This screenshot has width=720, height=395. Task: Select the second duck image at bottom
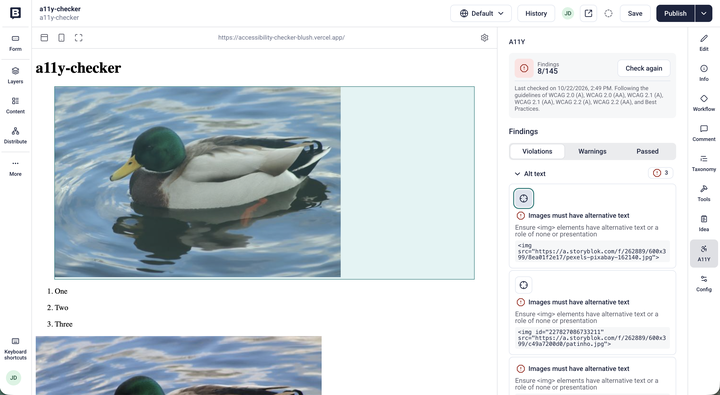(x=179, y=366)
